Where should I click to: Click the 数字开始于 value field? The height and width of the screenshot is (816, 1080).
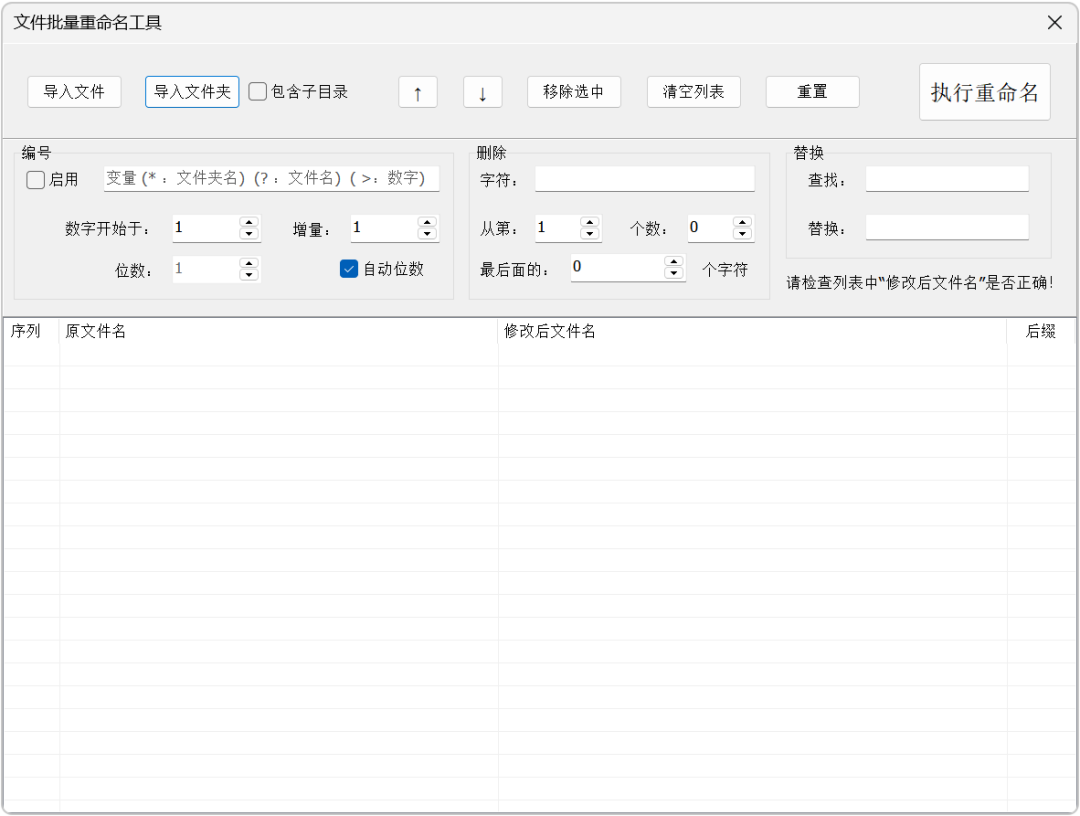[205, 228]
